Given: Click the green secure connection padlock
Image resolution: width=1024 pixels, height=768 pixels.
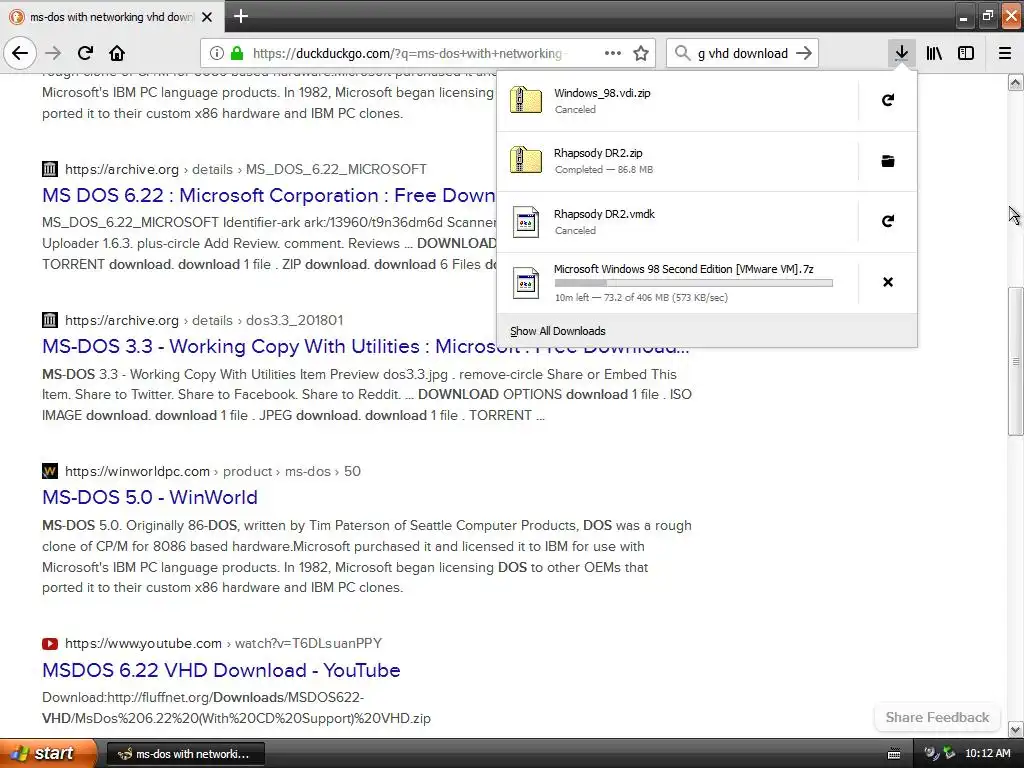Looking at the screenshot, I should [237, 53].
